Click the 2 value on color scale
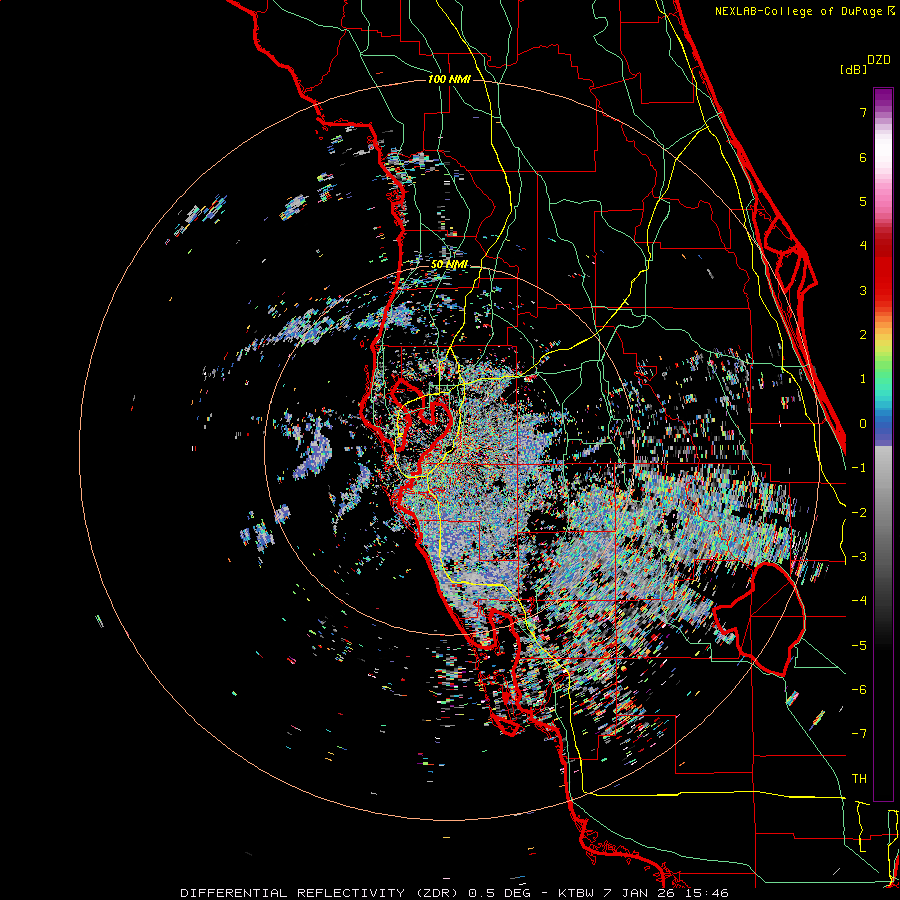This screenshot has width=900, height=900. (863, 335)
